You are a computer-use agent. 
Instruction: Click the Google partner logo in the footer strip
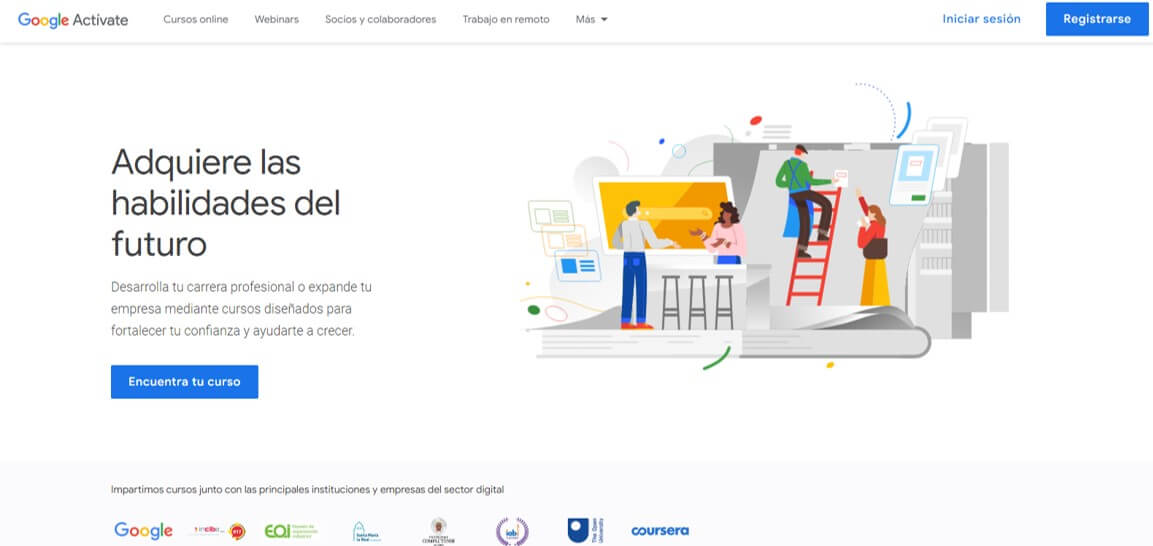(143, 531)
